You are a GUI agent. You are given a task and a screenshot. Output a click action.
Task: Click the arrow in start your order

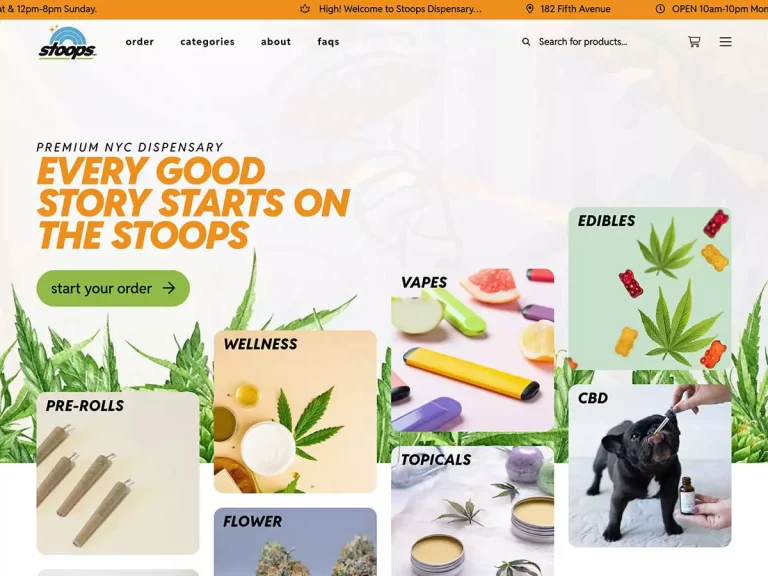tap(169, 288)
